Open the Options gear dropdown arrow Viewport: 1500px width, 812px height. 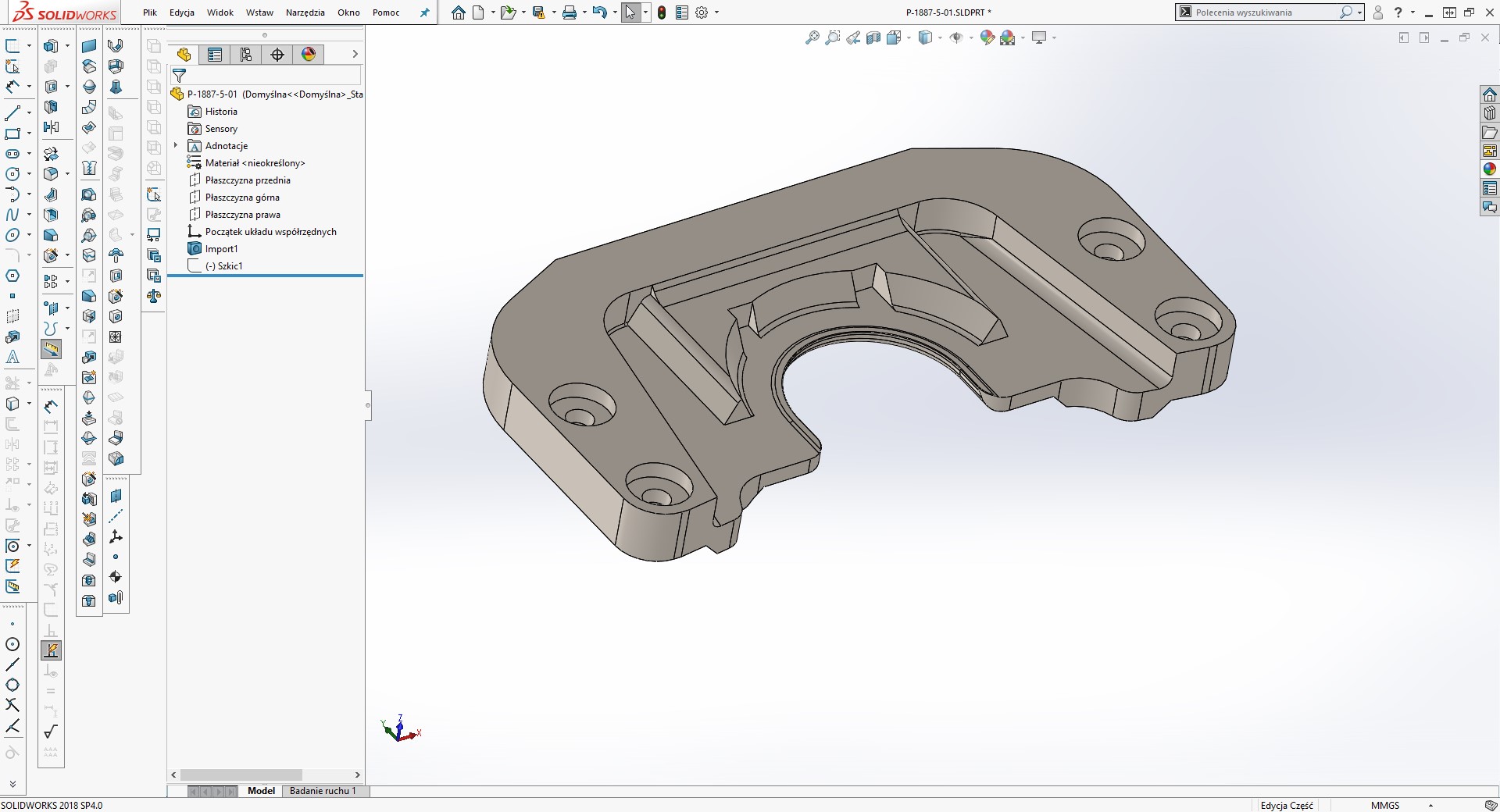[x=716, y=12]
